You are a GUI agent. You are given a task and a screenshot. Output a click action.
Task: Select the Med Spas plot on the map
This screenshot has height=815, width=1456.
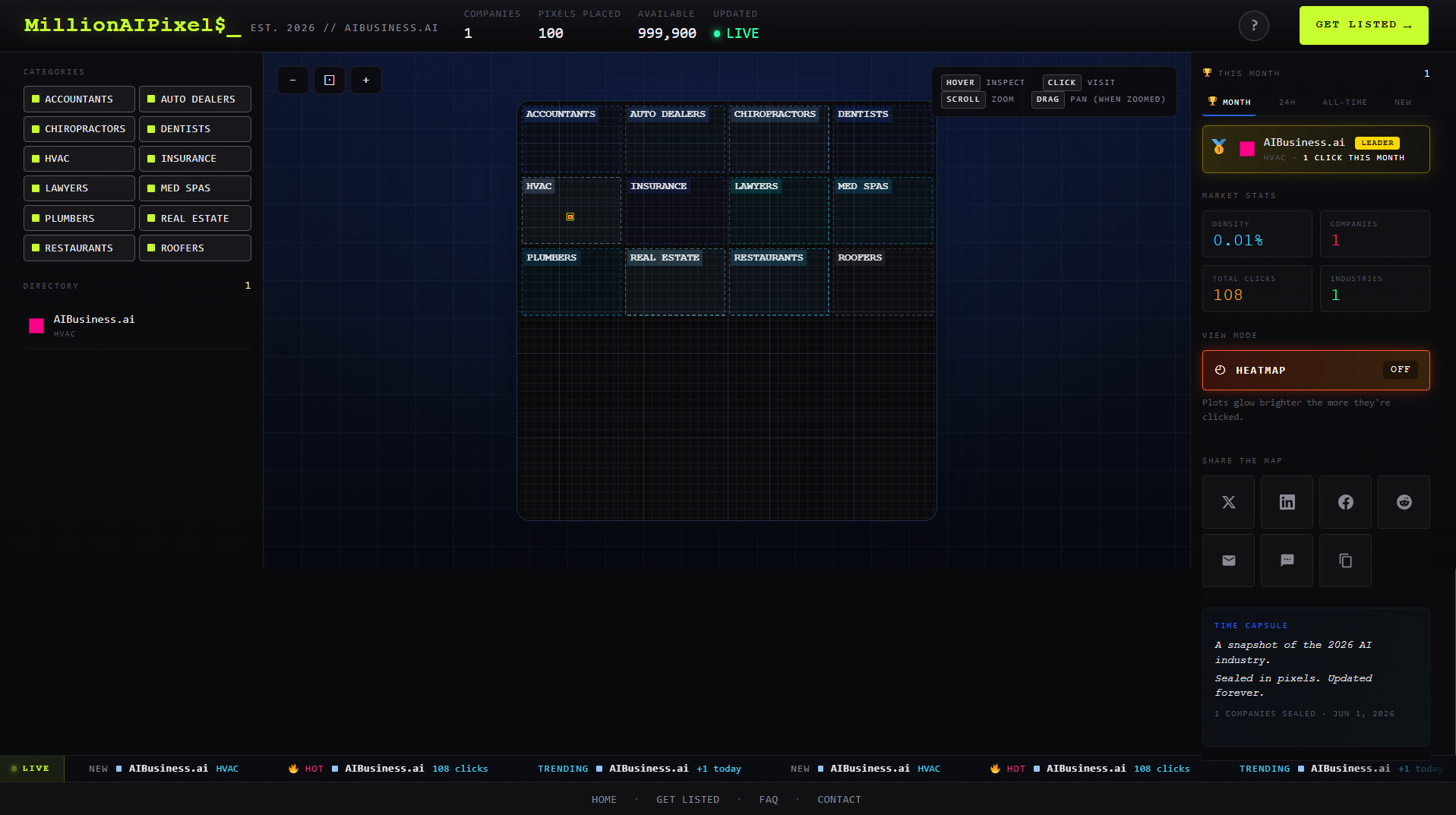[883, 211]
